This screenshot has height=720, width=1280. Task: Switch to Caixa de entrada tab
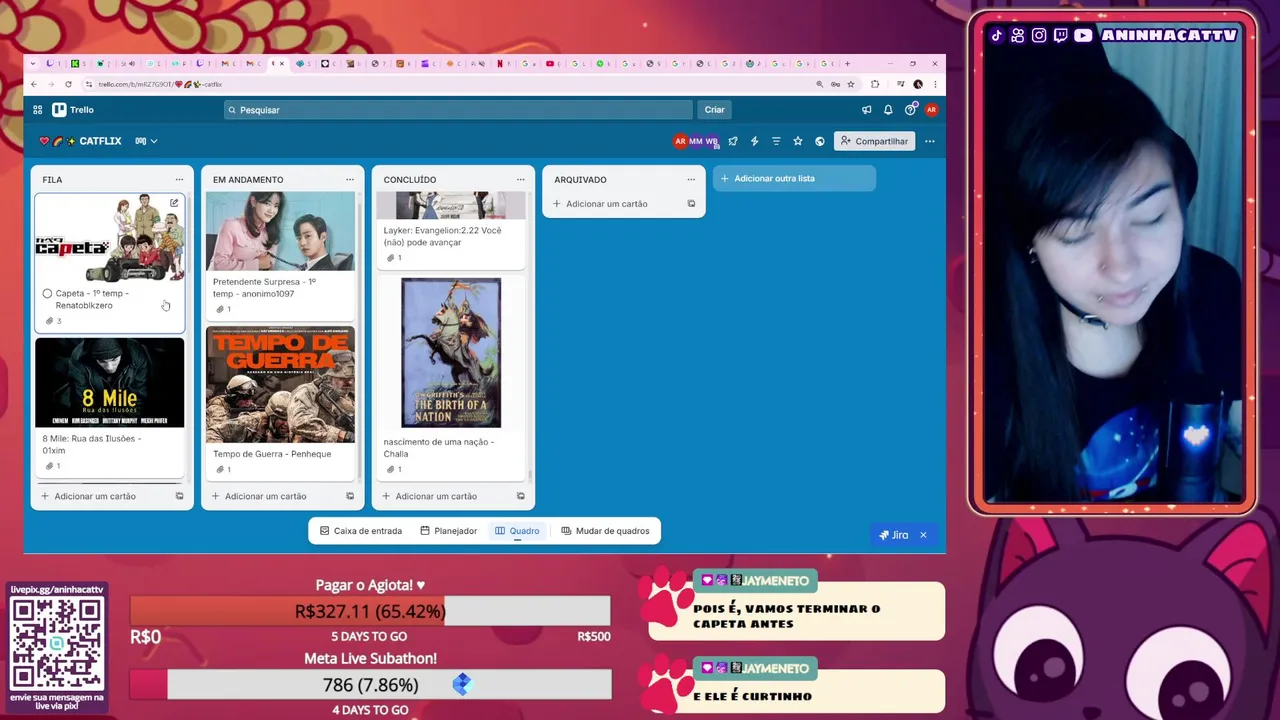point(361,531)
